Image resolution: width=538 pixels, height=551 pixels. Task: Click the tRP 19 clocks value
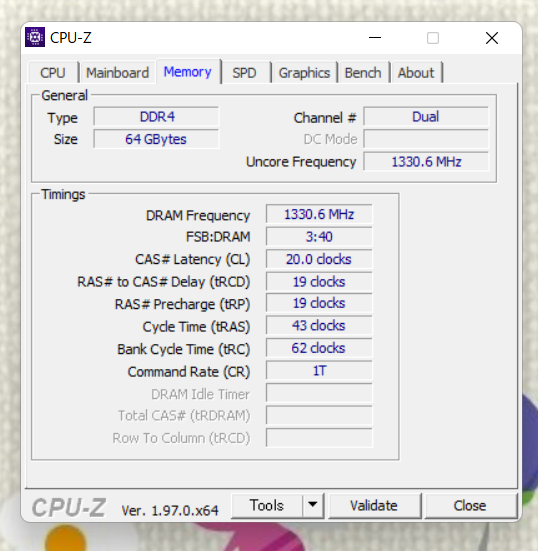(x=319, y=303)
